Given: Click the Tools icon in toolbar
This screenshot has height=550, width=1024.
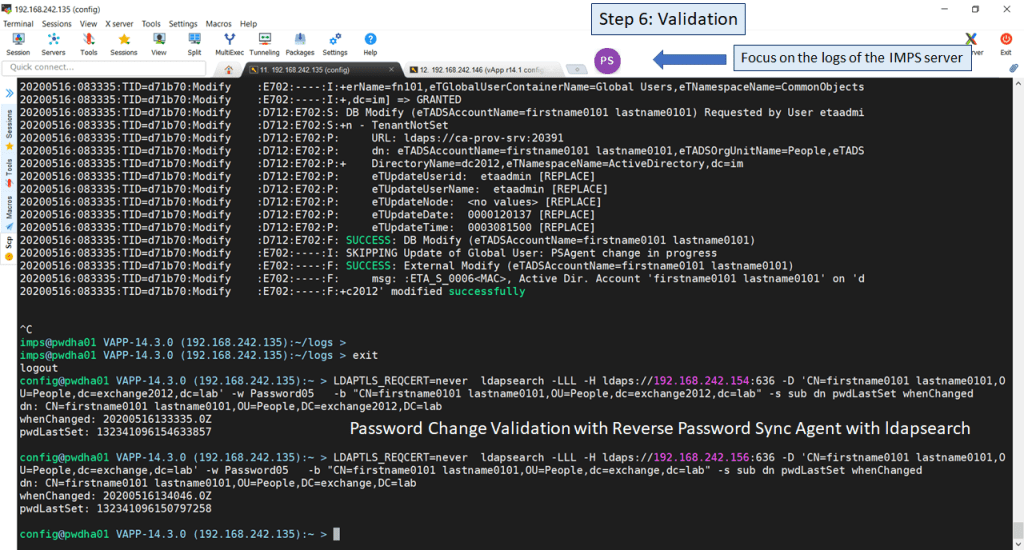Looking at the screenshot, I should [x=89, y=42].
